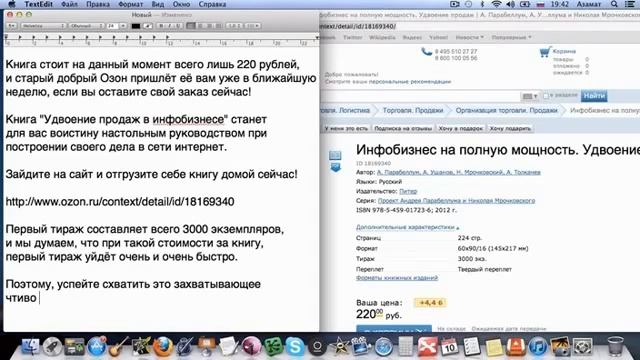Open the Справка menu
Viewport: 640px width, 360px height.
click(x=212, y=4)
